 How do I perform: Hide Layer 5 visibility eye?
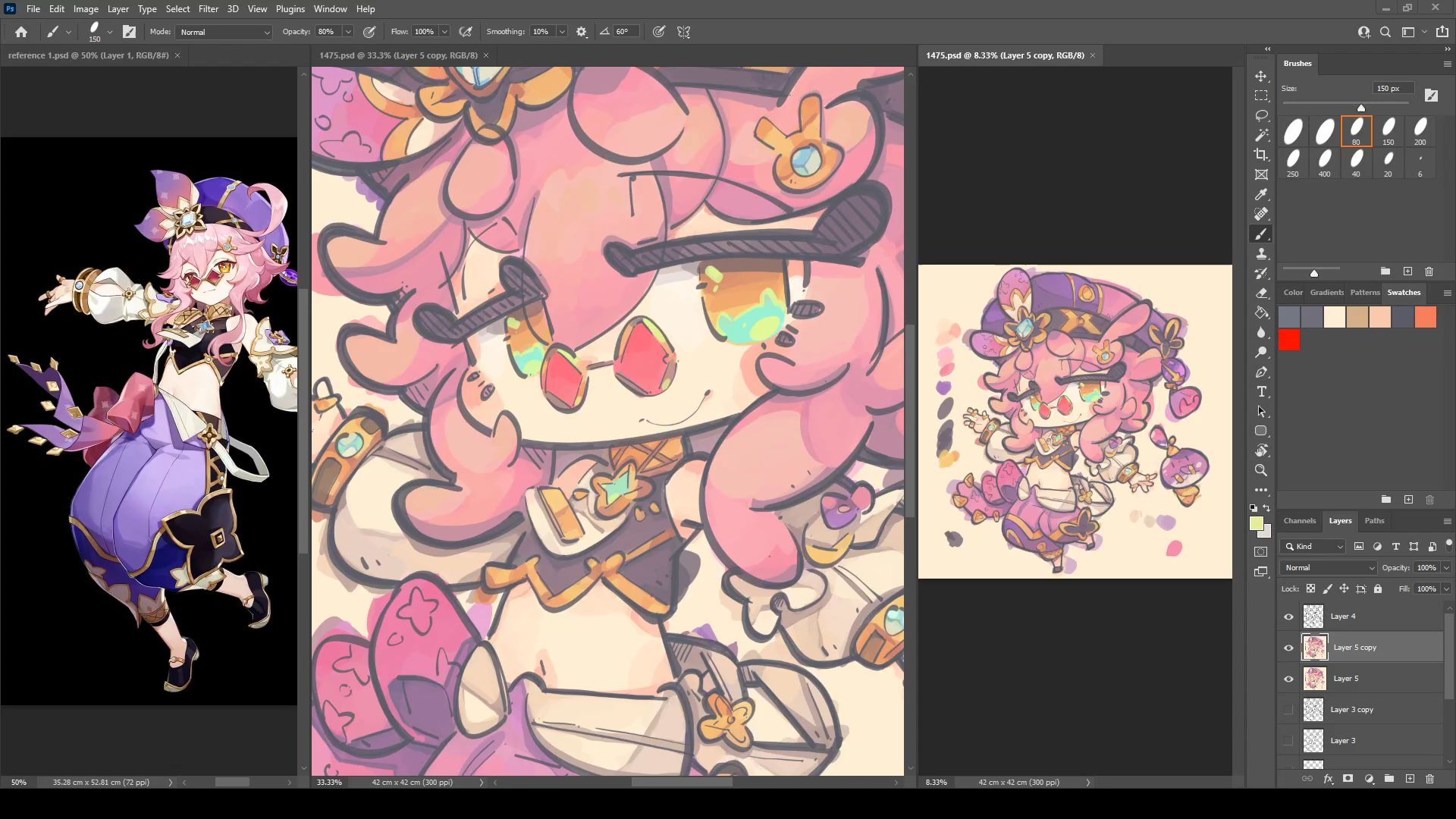tap(1288, 679)
